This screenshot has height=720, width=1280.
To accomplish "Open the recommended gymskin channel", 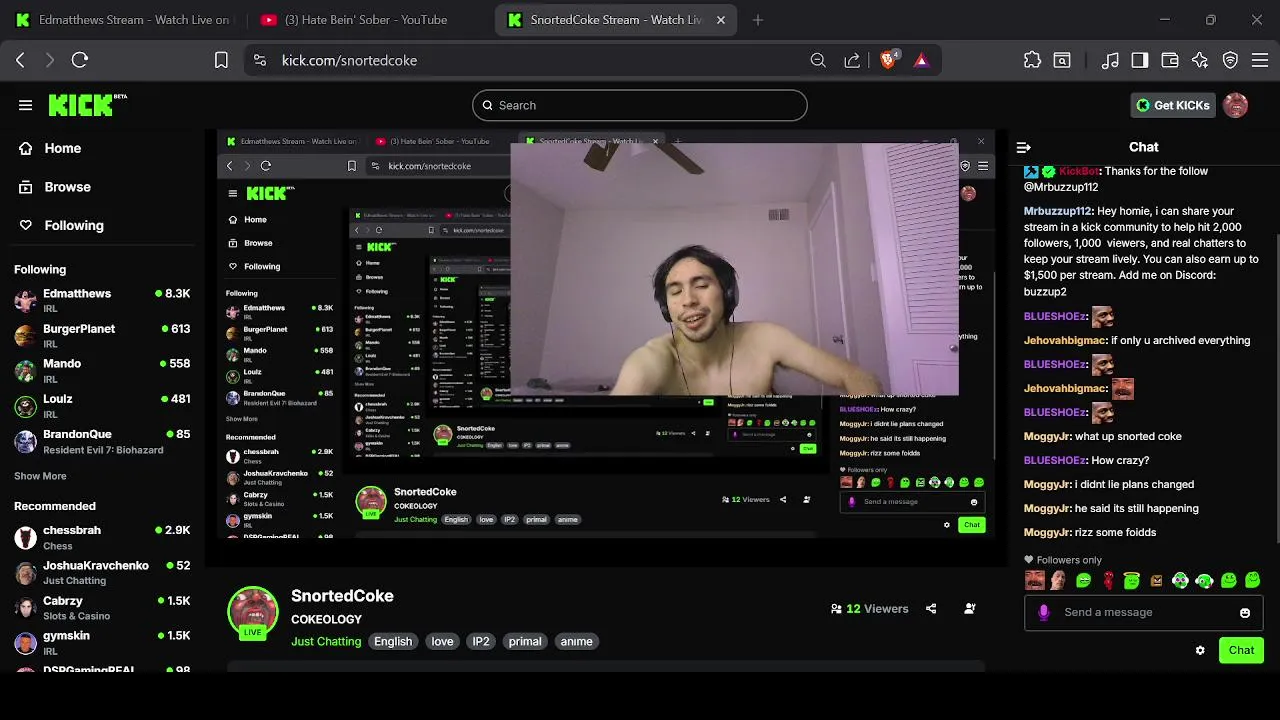I will coord(102,642).
